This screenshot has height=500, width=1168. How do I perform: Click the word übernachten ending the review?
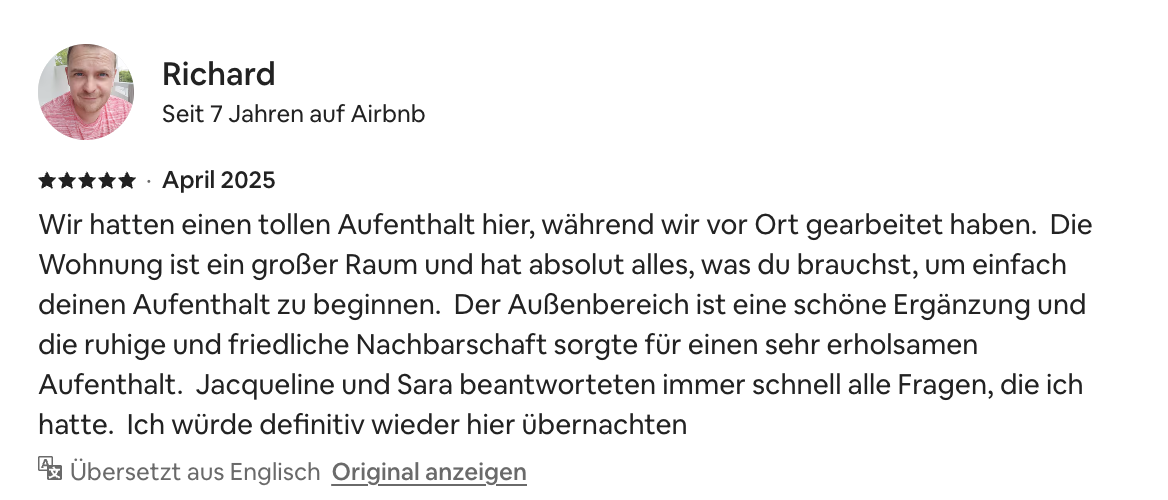(605, 424)
